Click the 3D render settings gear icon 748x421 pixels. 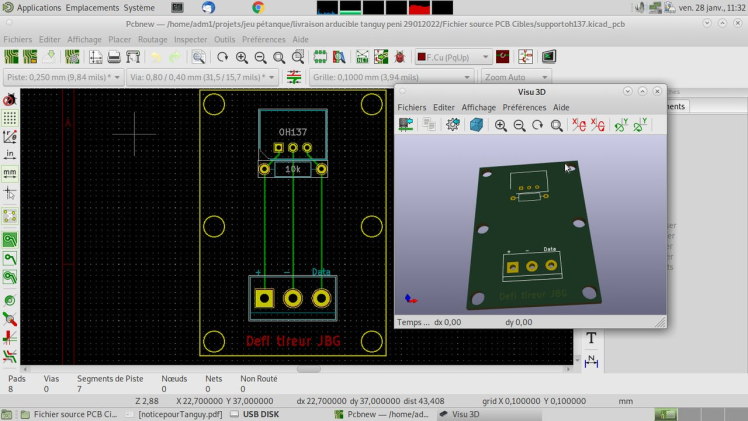click(452, 125)
